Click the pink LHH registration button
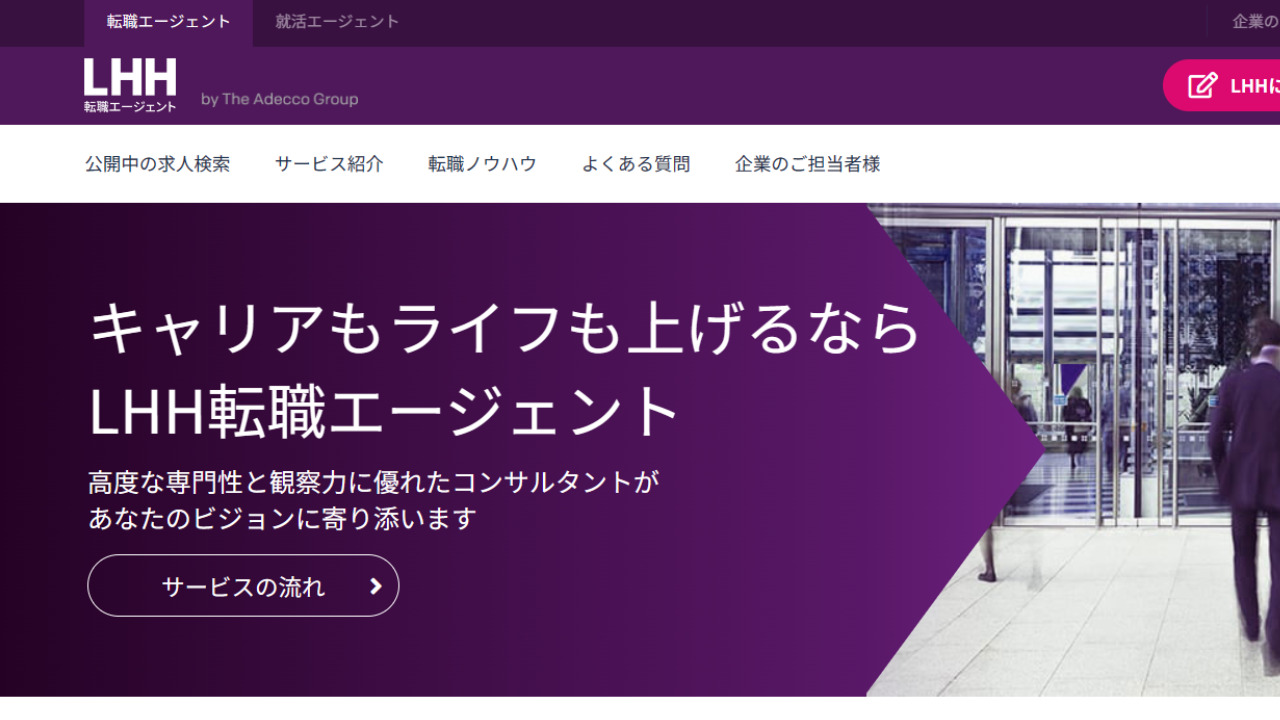 [x=1221, y=86]
